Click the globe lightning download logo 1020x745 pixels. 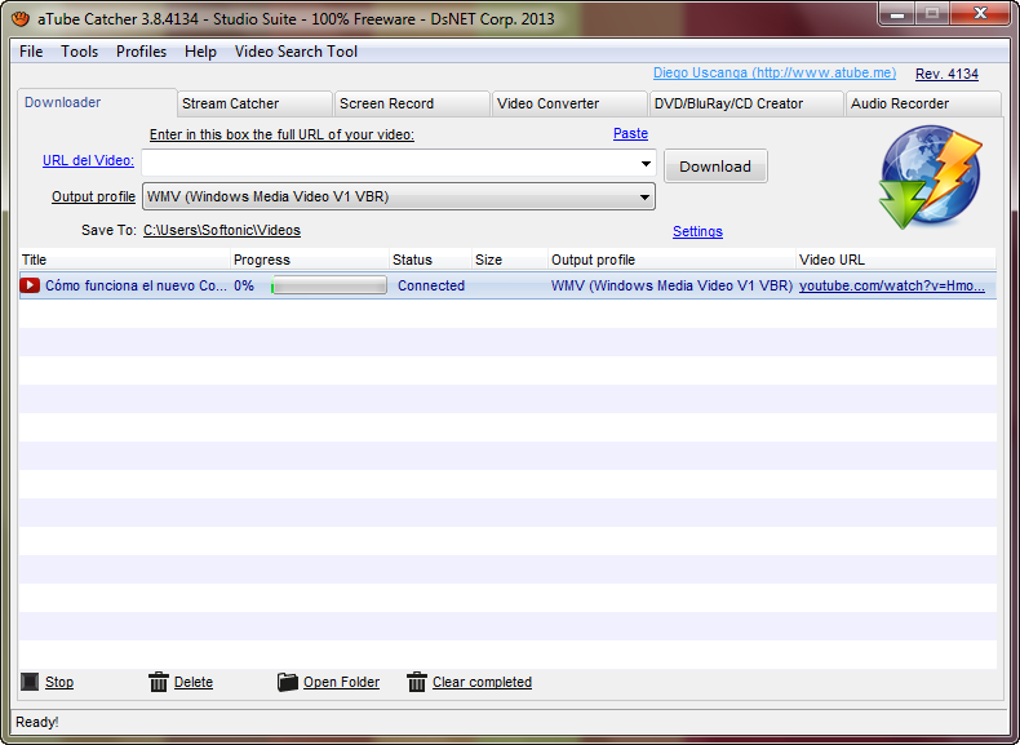click(x=930, y=177)
